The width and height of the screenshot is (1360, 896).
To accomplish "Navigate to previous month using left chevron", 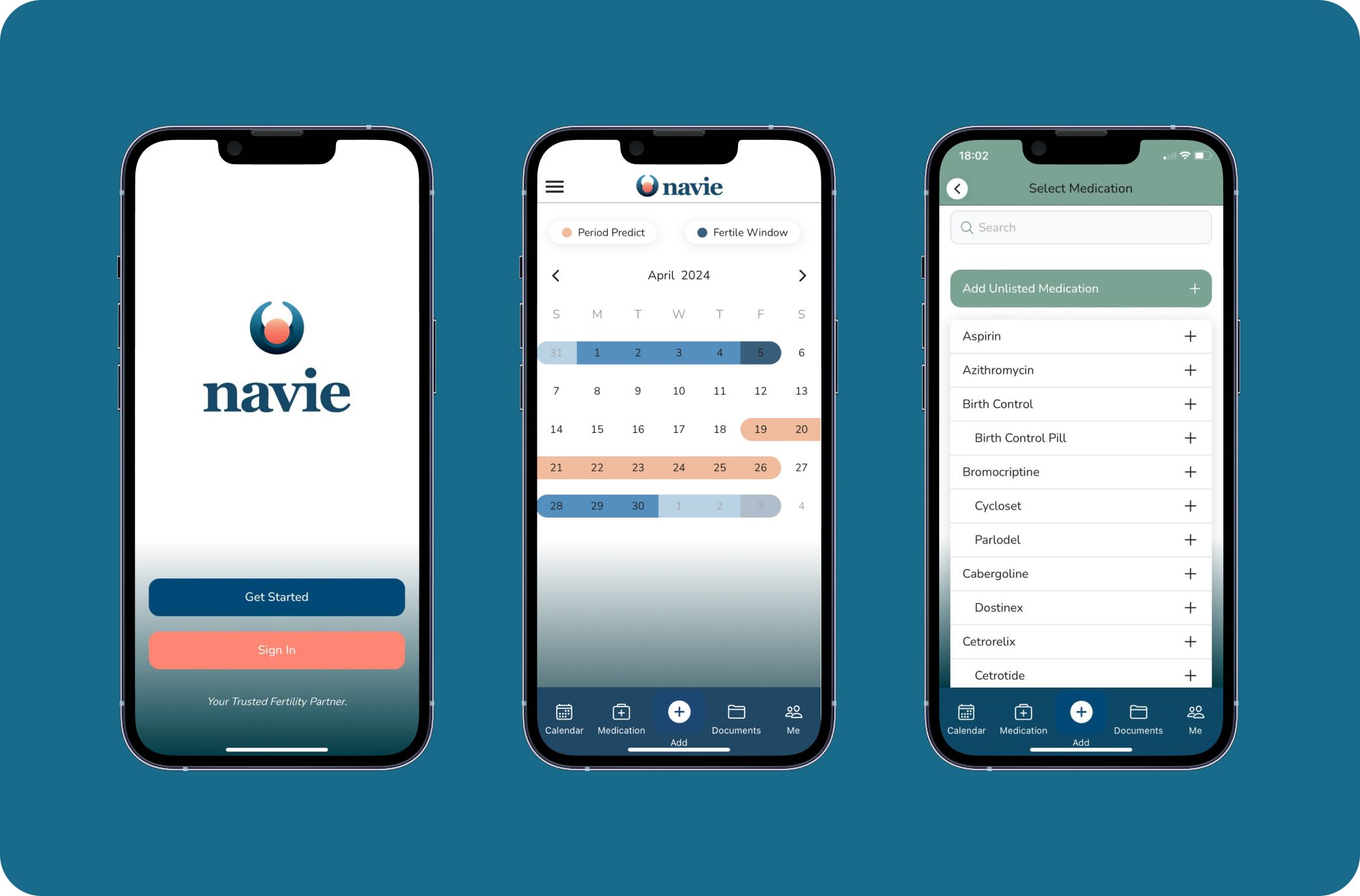I will click(556, 275).
